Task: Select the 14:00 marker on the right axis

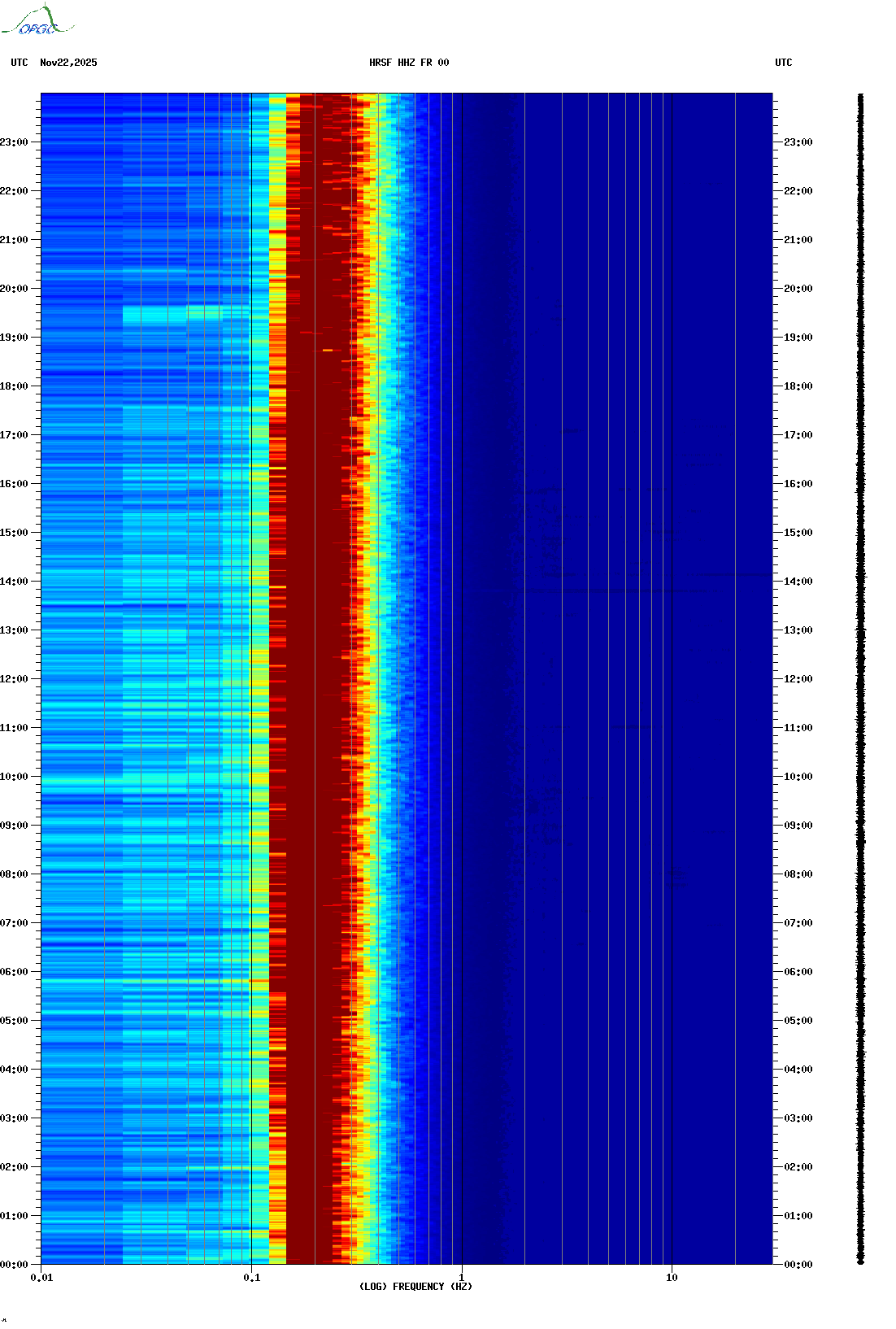Action: (x=798, y=582)
